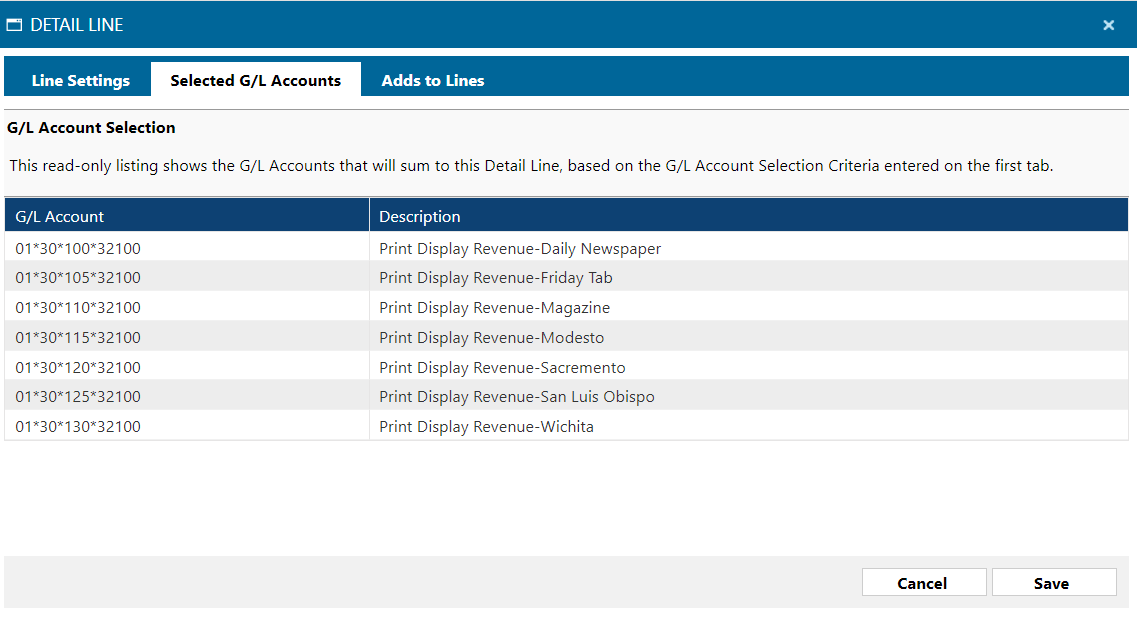
Task: Click Print Display Revenue-Wichita description
Action: coord(486,426)
